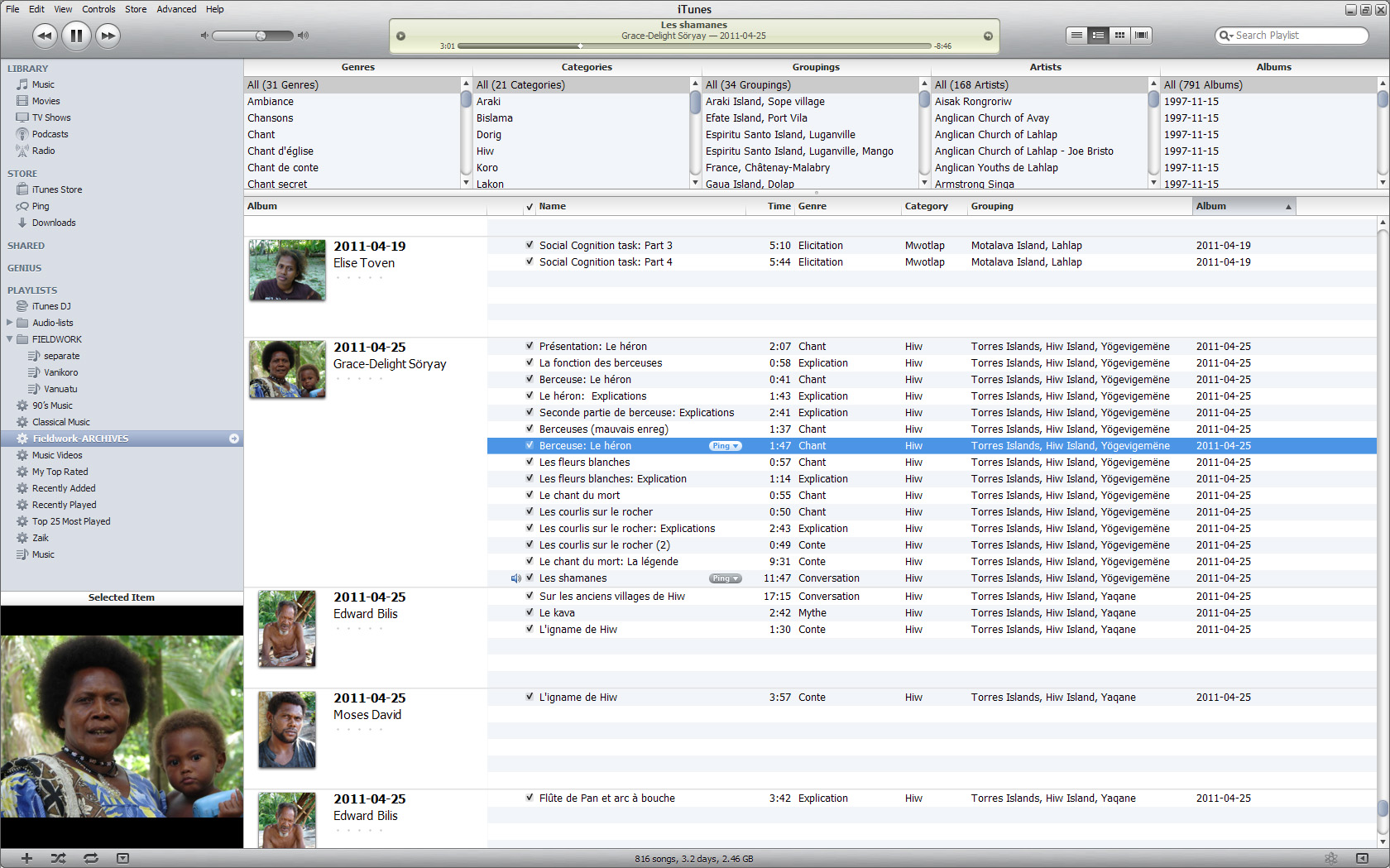Expand the Audio-lists playlist folder
1390x868 pixels.
[x=10, y=323]
